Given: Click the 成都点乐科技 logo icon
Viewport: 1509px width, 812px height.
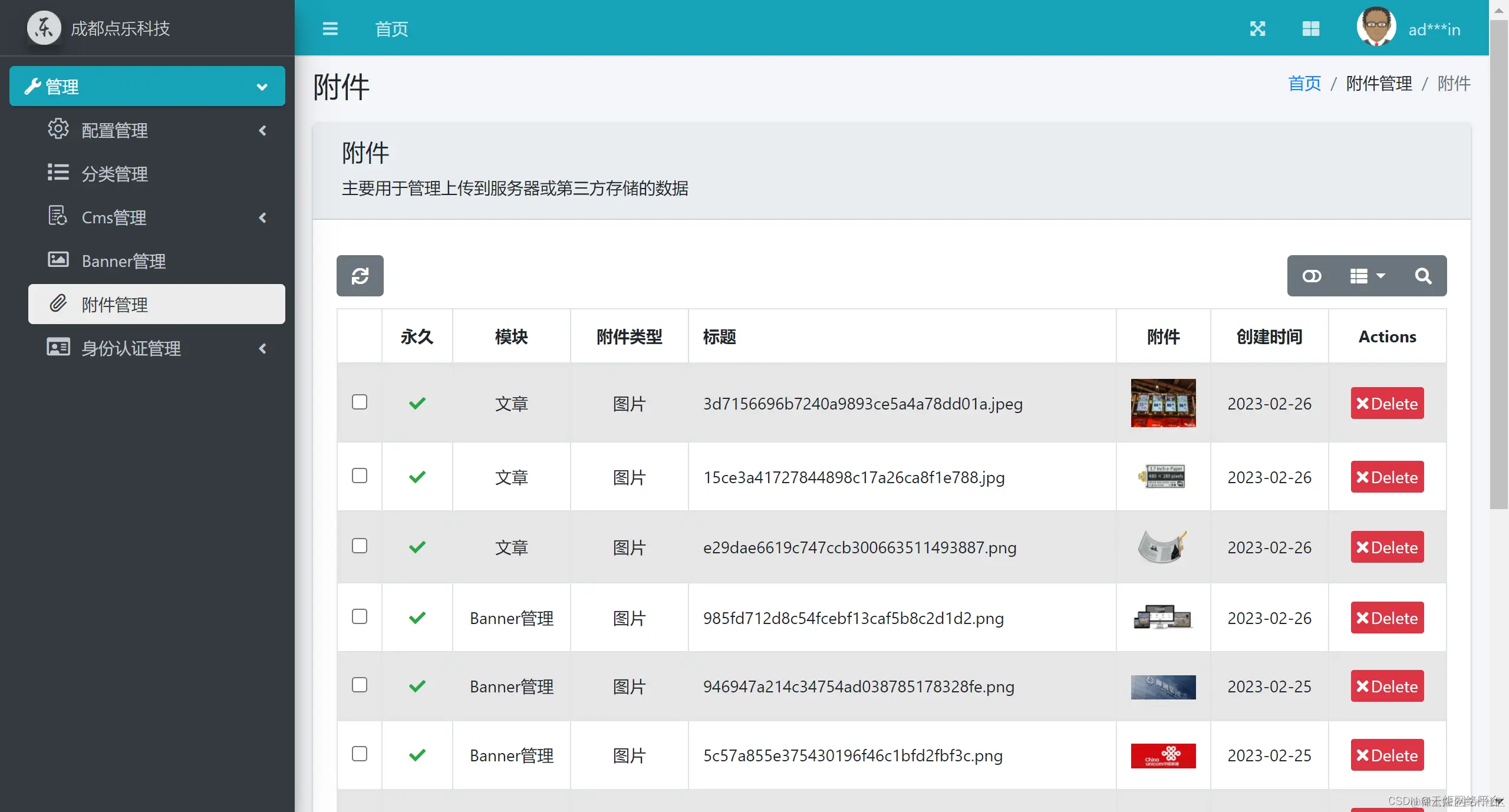Looking at the screenshot, I should pyautogui.click(x=44, y=28).
